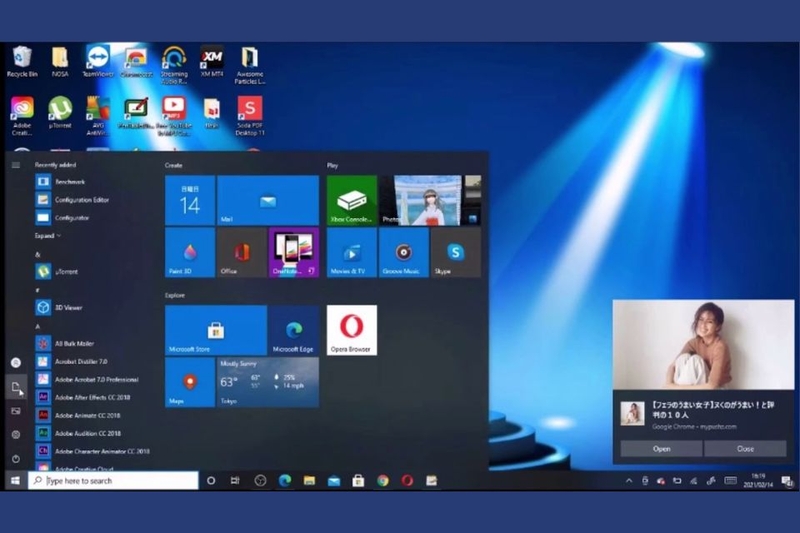Open the Tokyo weather tile
The height and width of the screenshot is (533, 800).
268,382
